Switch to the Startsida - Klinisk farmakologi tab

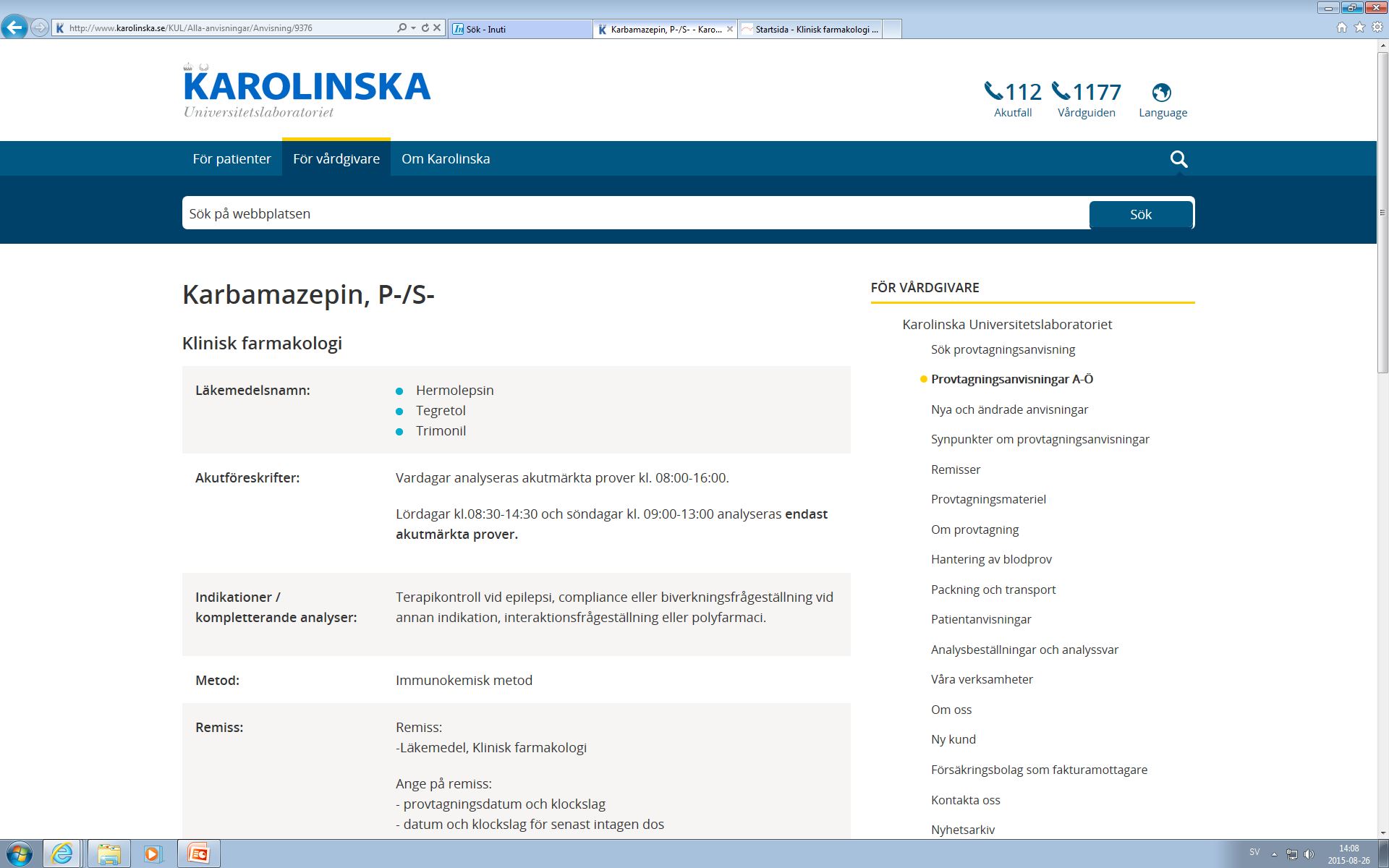pyautogui.click(x=810, y=29)
